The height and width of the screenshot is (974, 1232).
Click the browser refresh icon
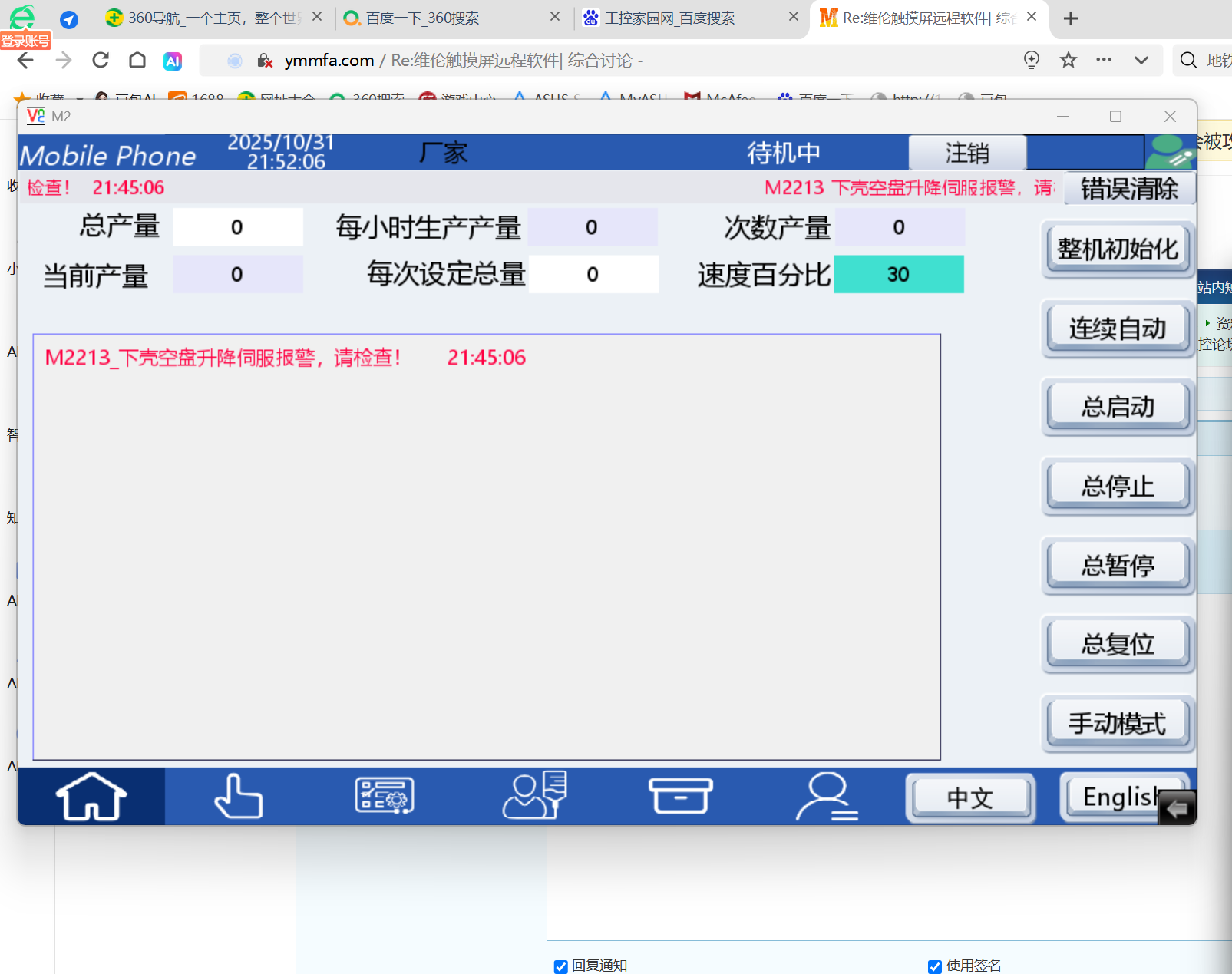pyautogui.click(x=101, y=61)
